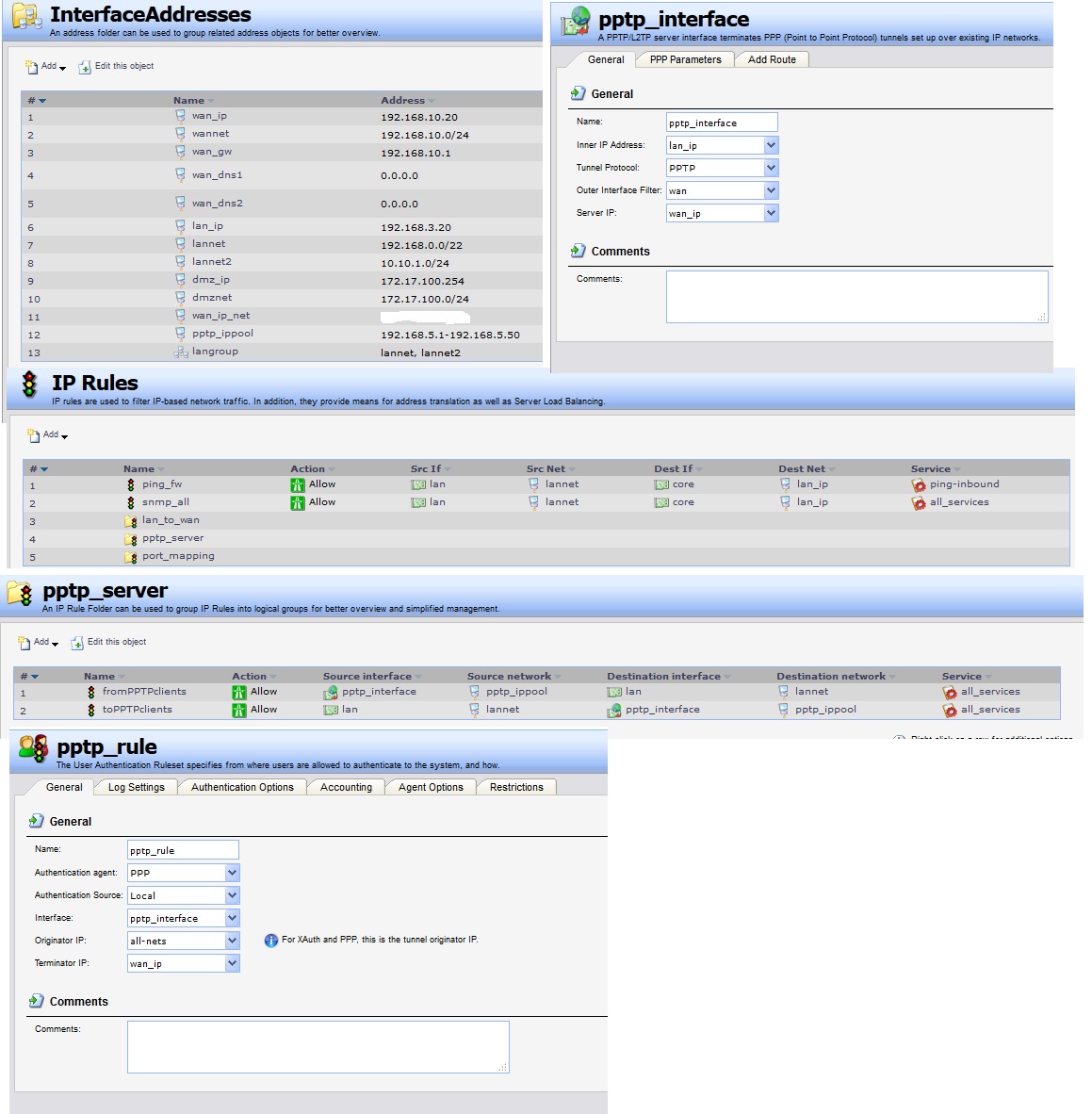
Task: Switch to the Log Settings tab
Action: (x=136, y=787)
